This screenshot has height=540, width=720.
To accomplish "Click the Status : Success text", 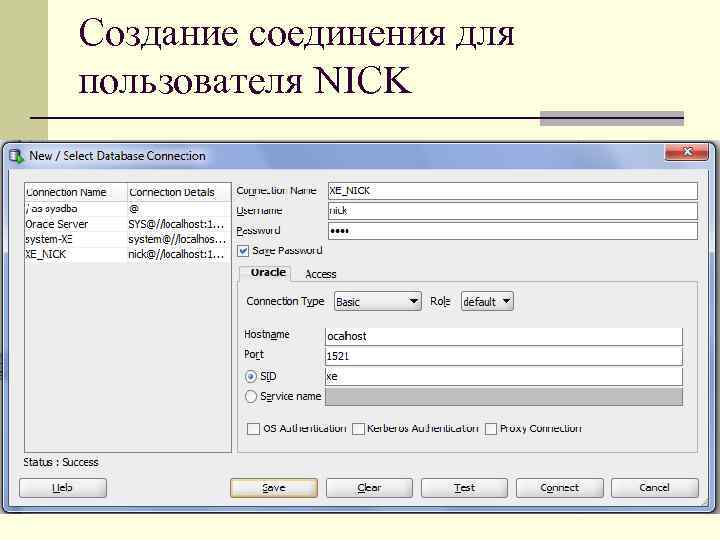I will click(x=61, y=462).
